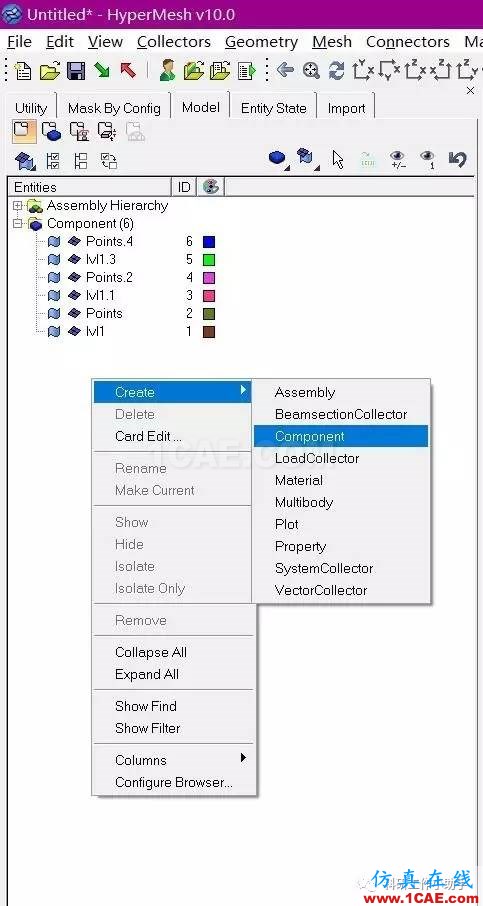483x906 pixels.
Task: Collapse the Component (6) tree node
Action: click(x=17, y=224)
